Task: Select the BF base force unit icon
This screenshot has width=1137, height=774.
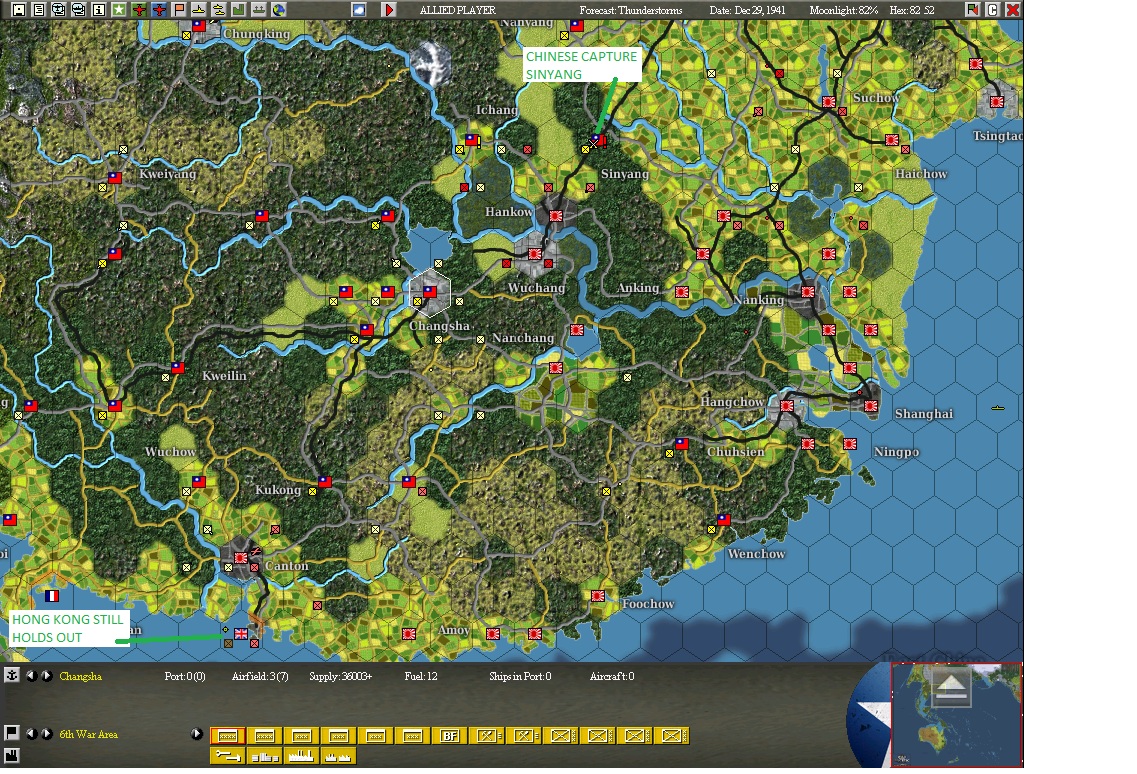Action: click(x=450, y=736)
